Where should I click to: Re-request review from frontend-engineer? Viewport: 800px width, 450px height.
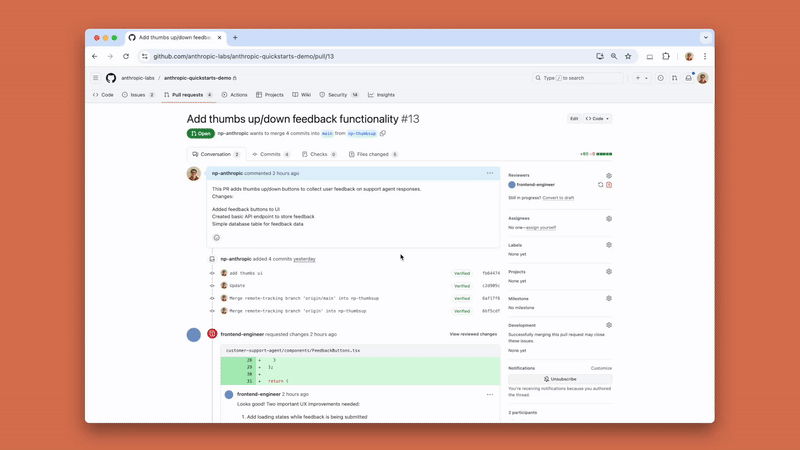601,185
